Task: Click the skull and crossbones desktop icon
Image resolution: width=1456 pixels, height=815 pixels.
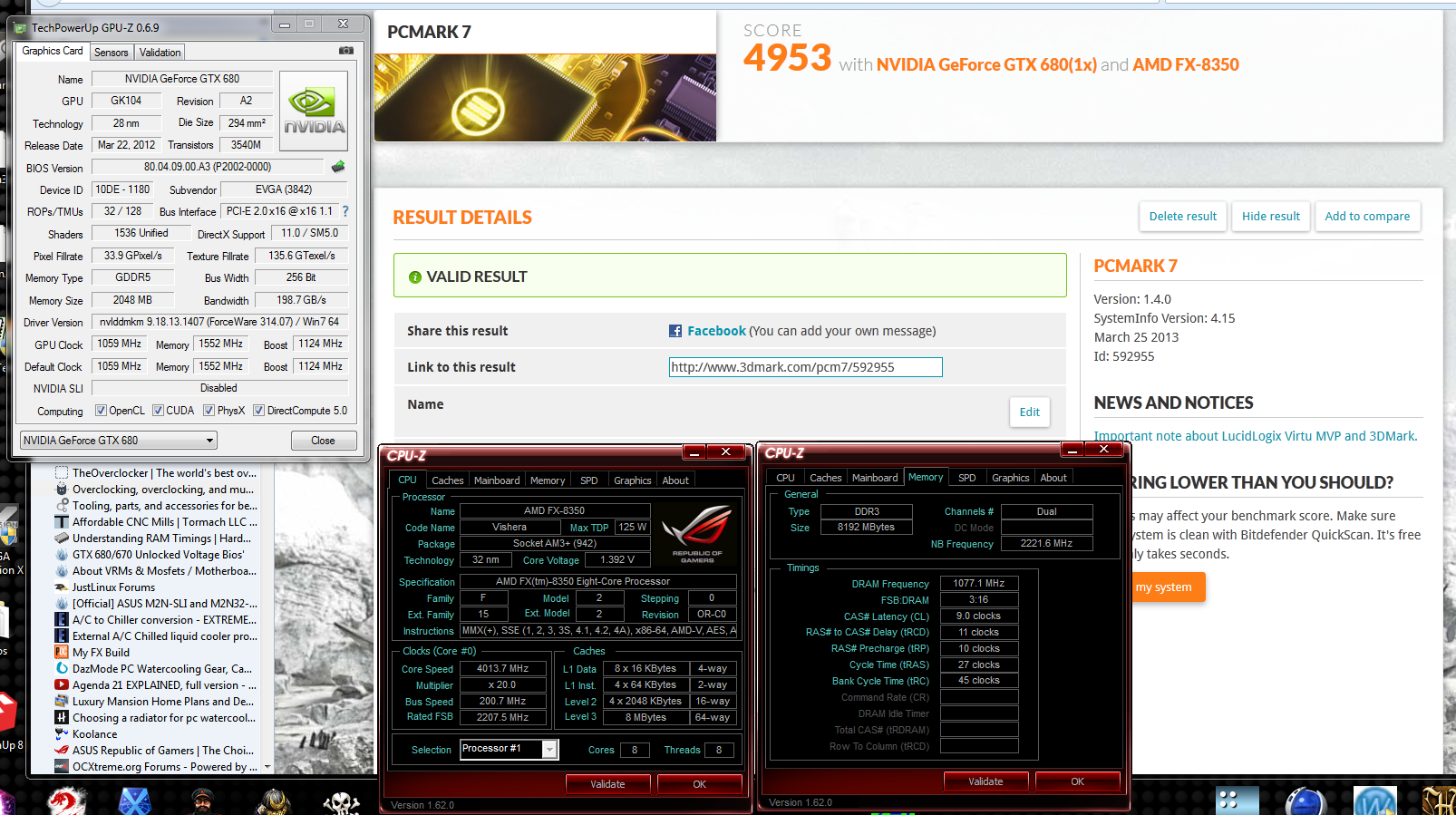Action: point(341,803)
